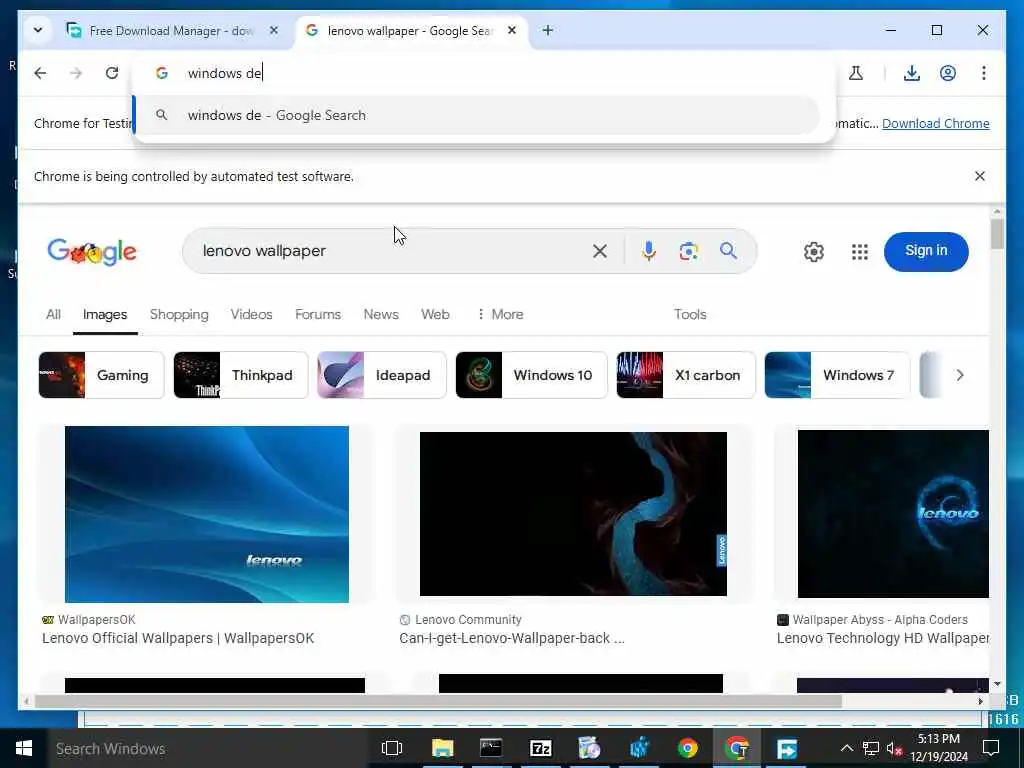
Task: Open Free Download Manager taskbar icon
Action: pos(786,748)
